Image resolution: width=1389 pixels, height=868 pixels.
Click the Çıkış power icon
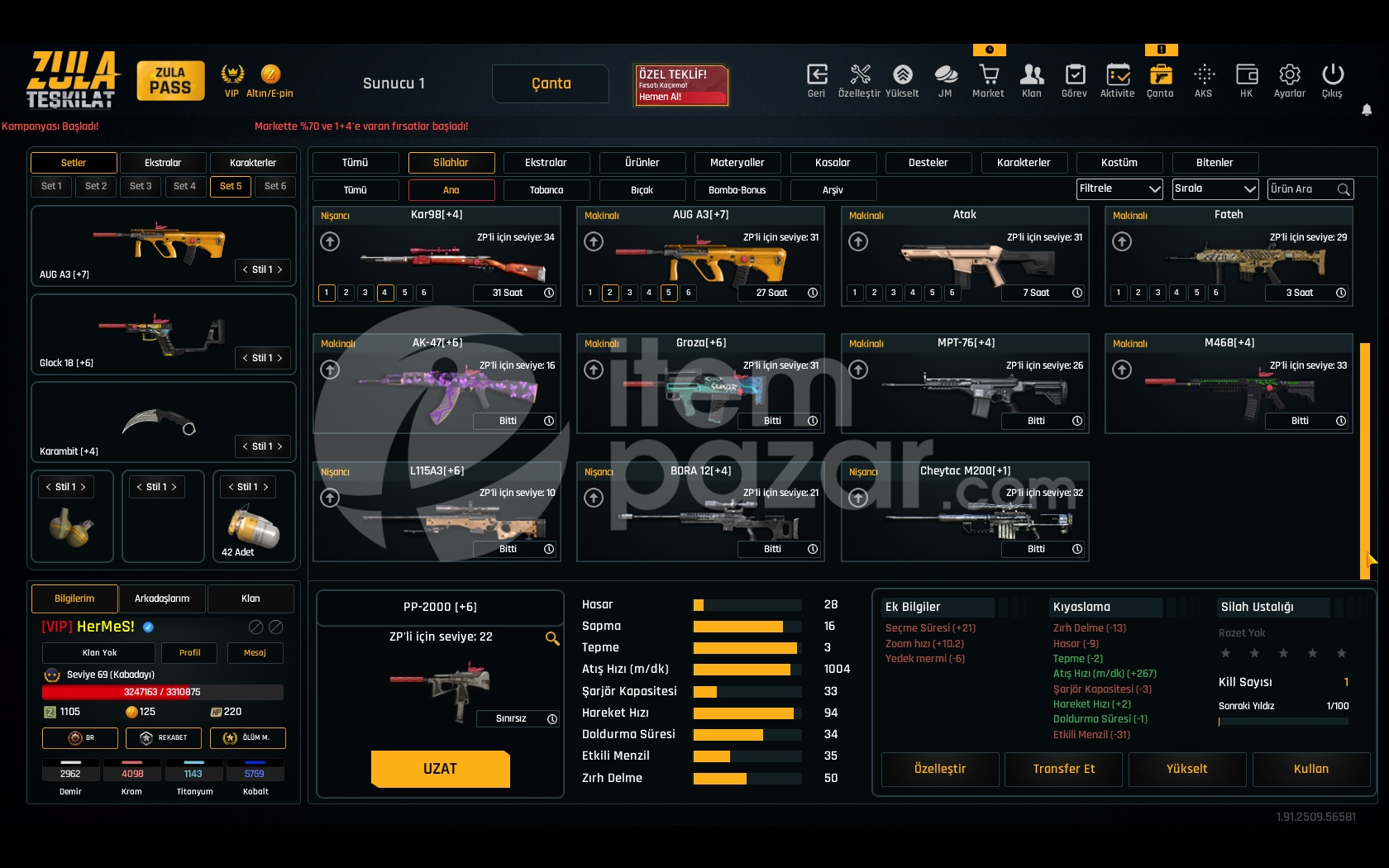click(1333, 74)
